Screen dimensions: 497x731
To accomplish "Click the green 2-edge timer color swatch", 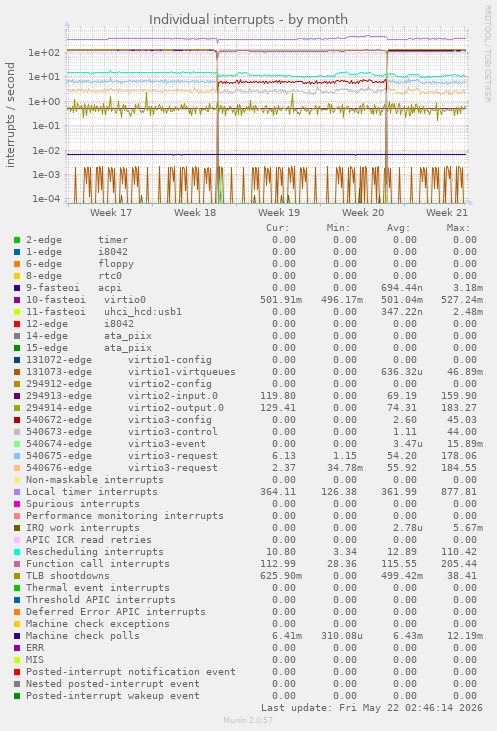I will point(17,240).
